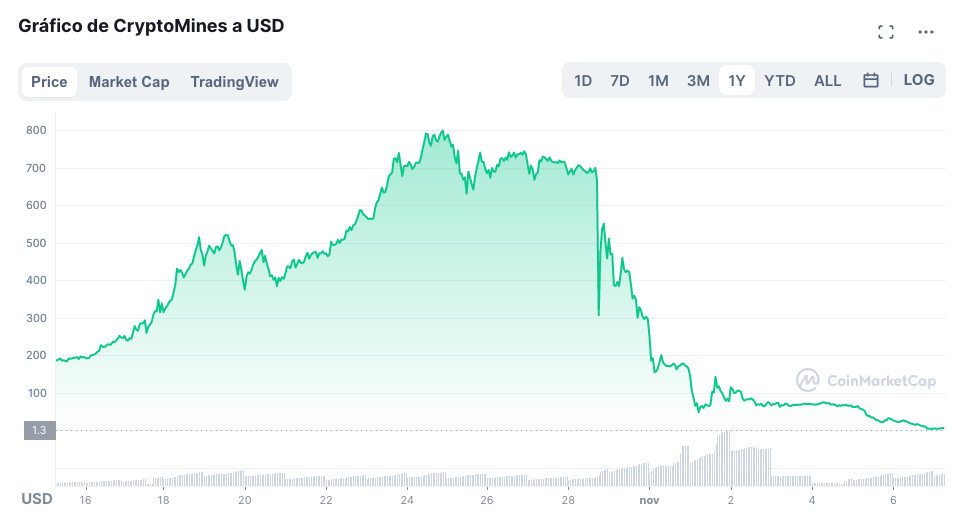
Task: Switch to the Price tab
Action: click(49, 82)
